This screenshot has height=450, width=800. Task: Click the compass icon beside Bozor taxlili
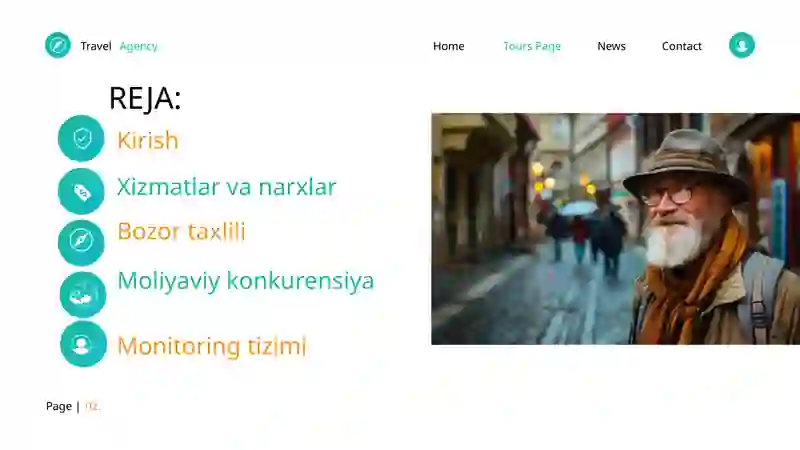(81, 242)
